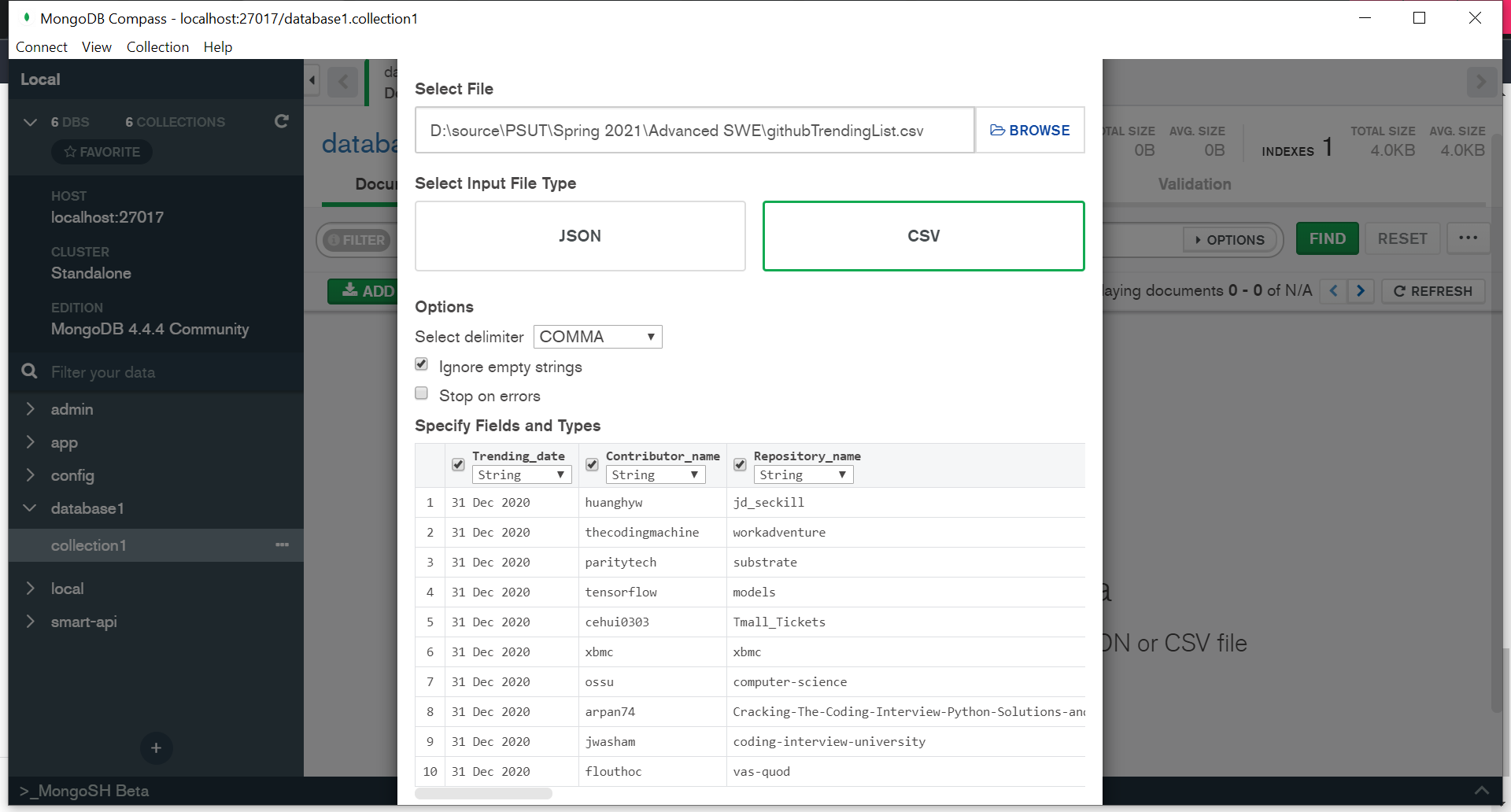This screenshot has height=812, width=1511.
Task: Collapse the DBS list chevron
Action: coord(31,122)
